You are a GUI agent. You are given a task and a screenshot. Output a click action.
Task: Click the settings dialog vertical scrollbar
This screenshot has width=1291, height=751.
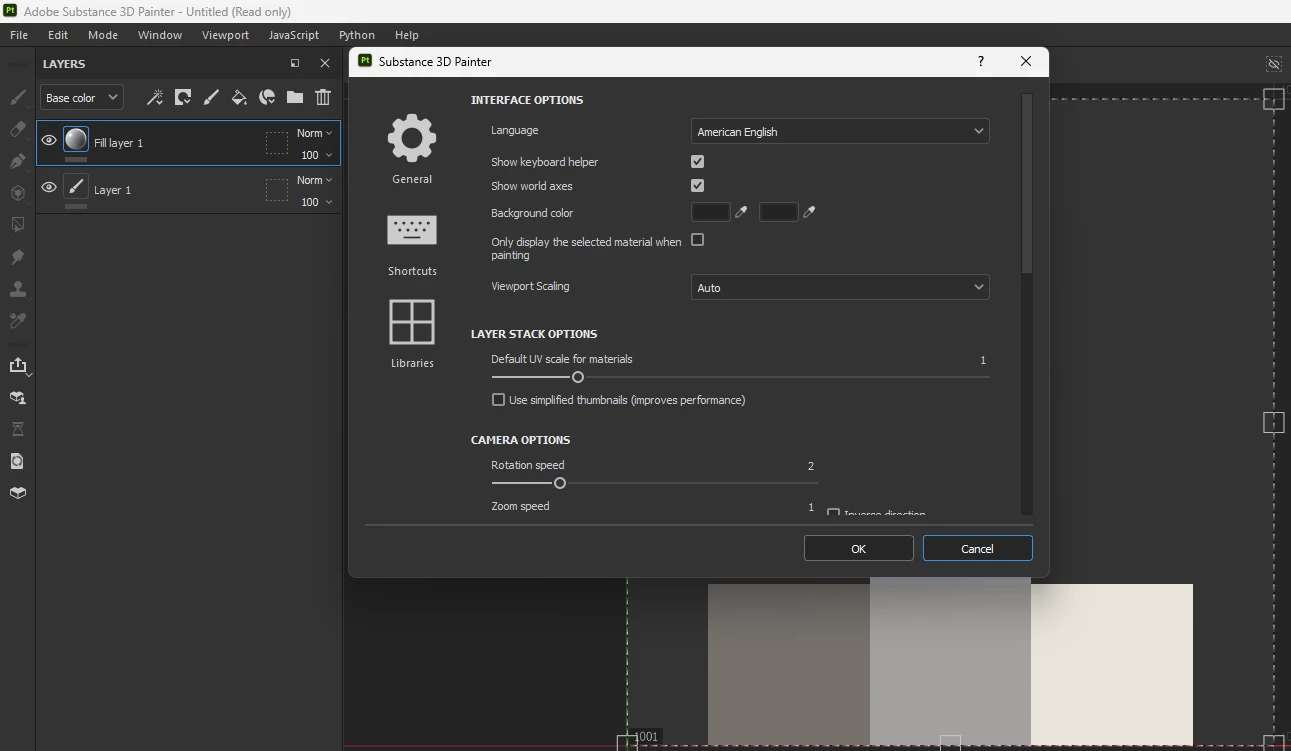pos(1026,184)
